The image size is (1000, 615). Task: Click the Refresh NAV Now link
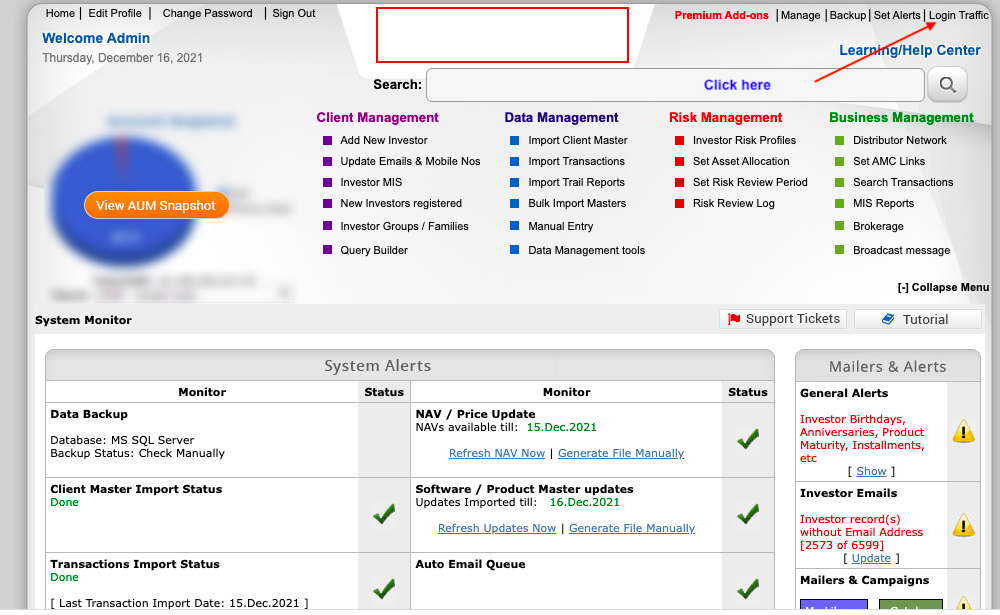pos(497,453)
